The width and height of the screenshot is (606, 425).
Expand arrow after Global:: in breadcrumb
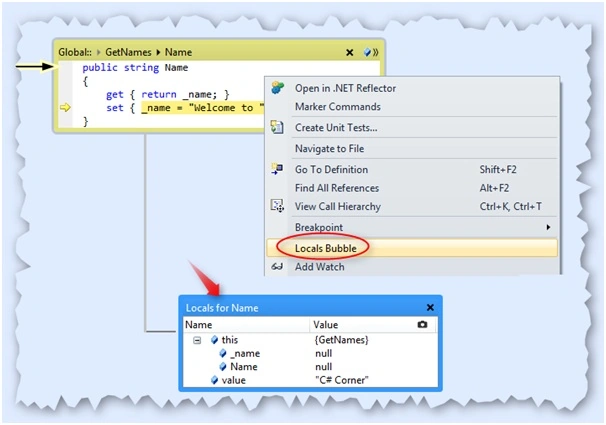[99, 52]
